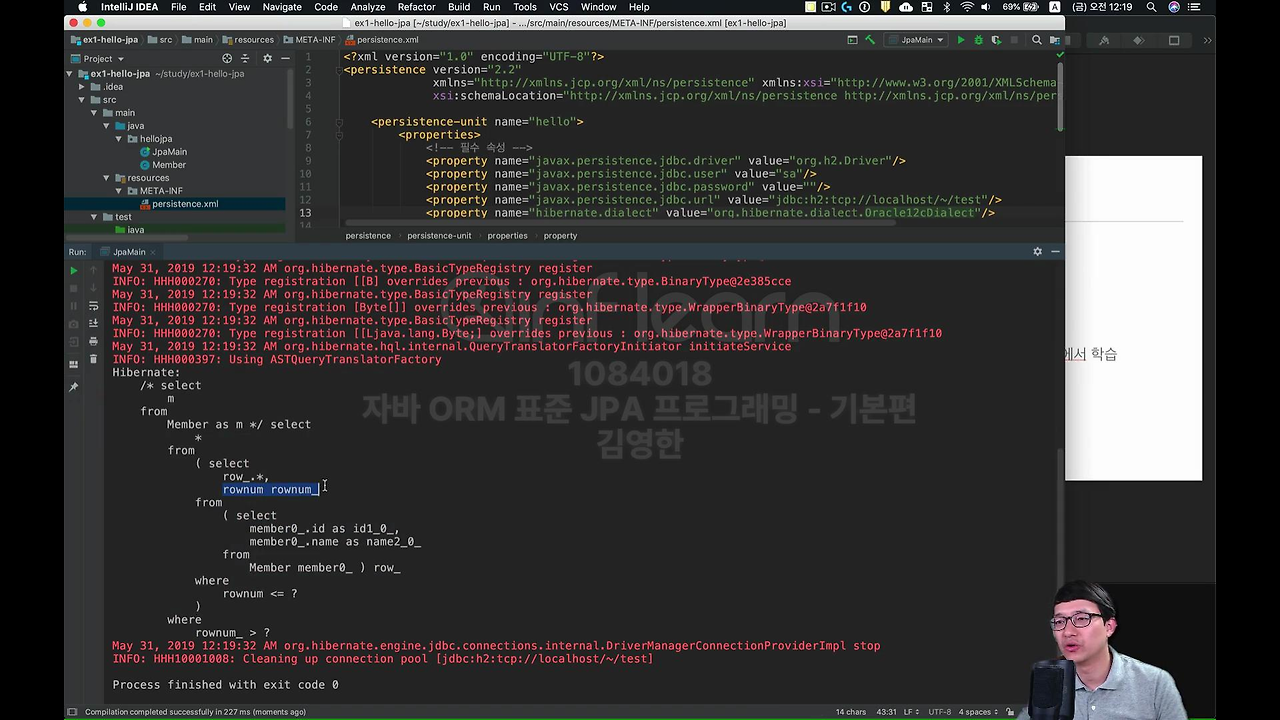The image size is (1280, 720).
Task: Hide the Run tool window
Action: tap(1055, 252)
